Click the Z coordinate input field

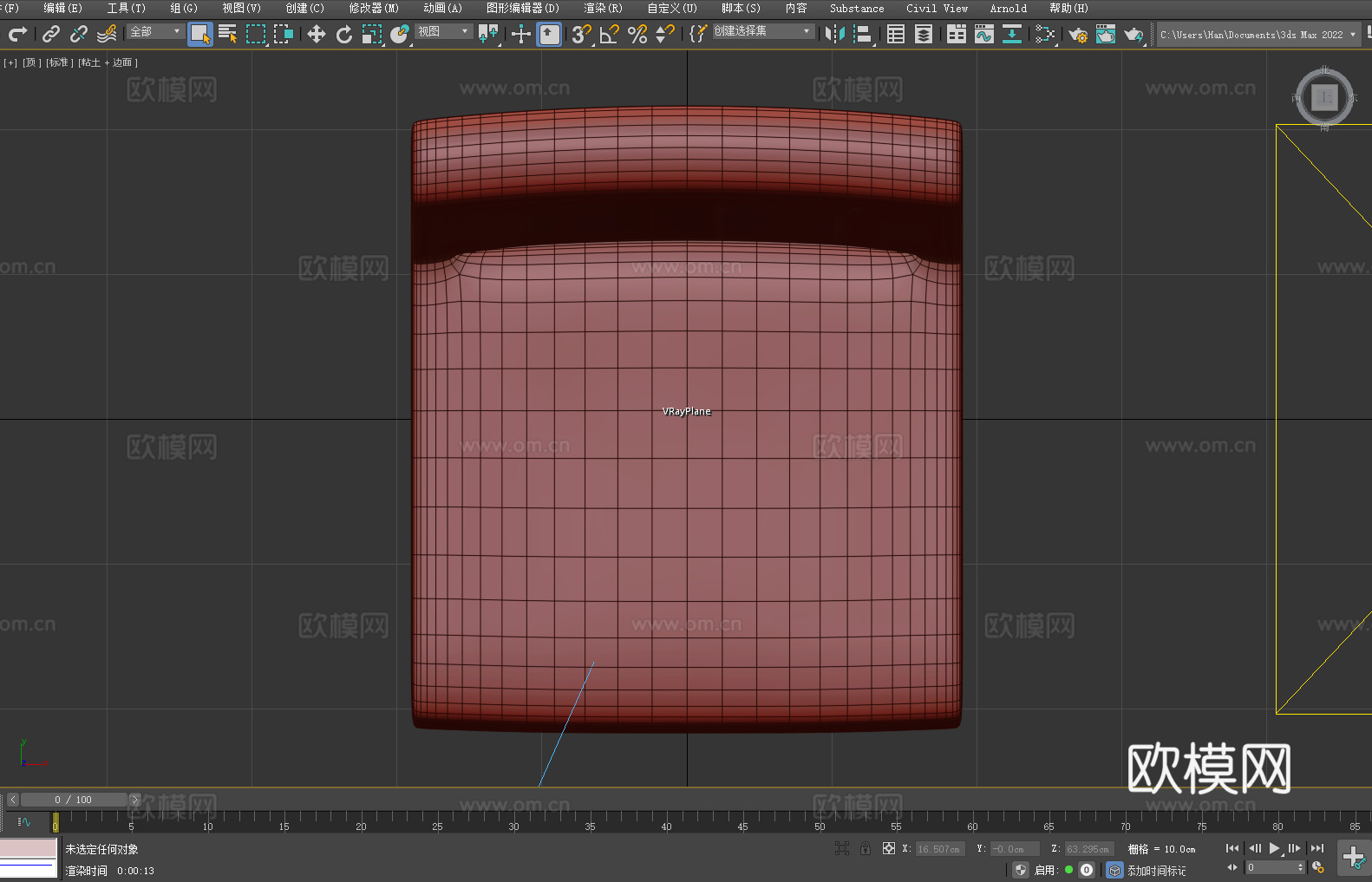pos(1088,849)
